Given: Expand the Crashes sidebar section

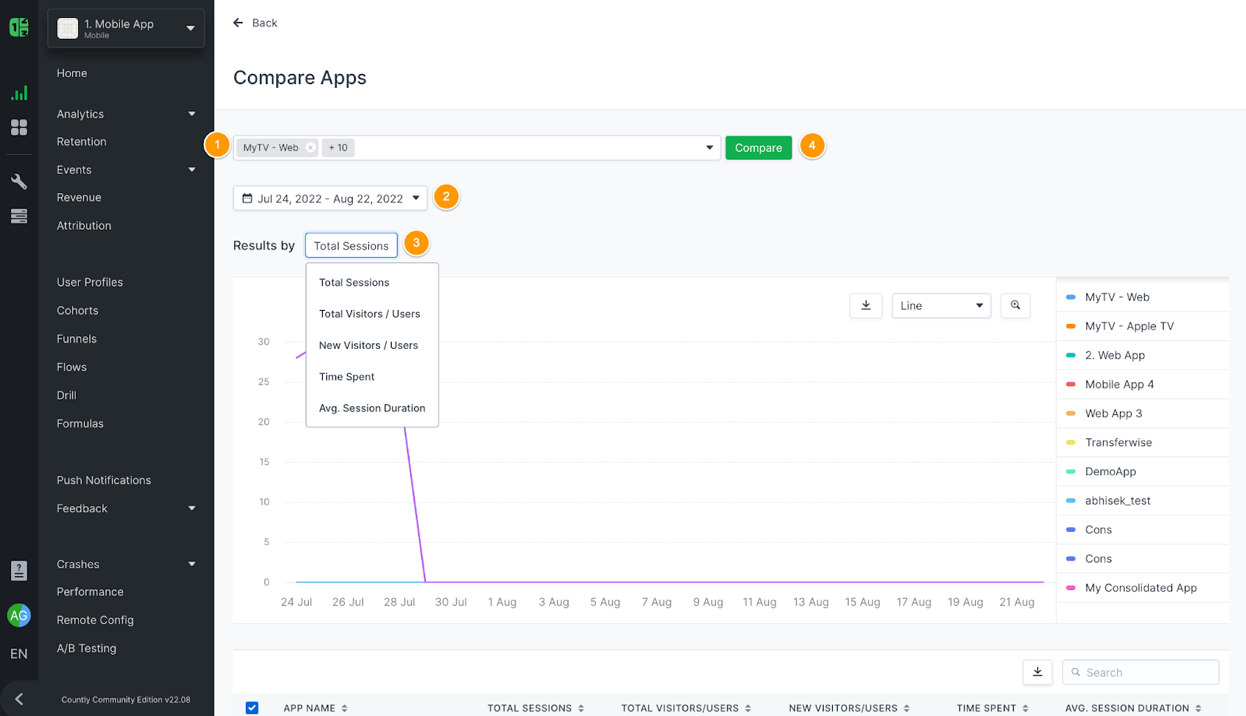Looking at the screenshot, I should [x=192, y=564].
